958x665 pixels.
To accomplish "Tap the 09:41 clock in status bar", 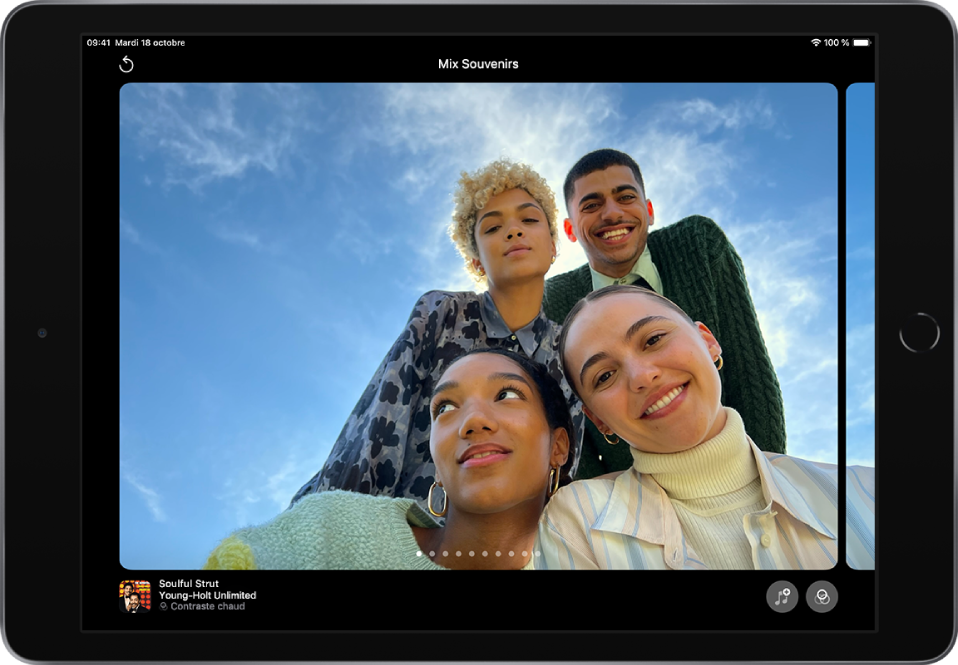I will coord(99,43).
